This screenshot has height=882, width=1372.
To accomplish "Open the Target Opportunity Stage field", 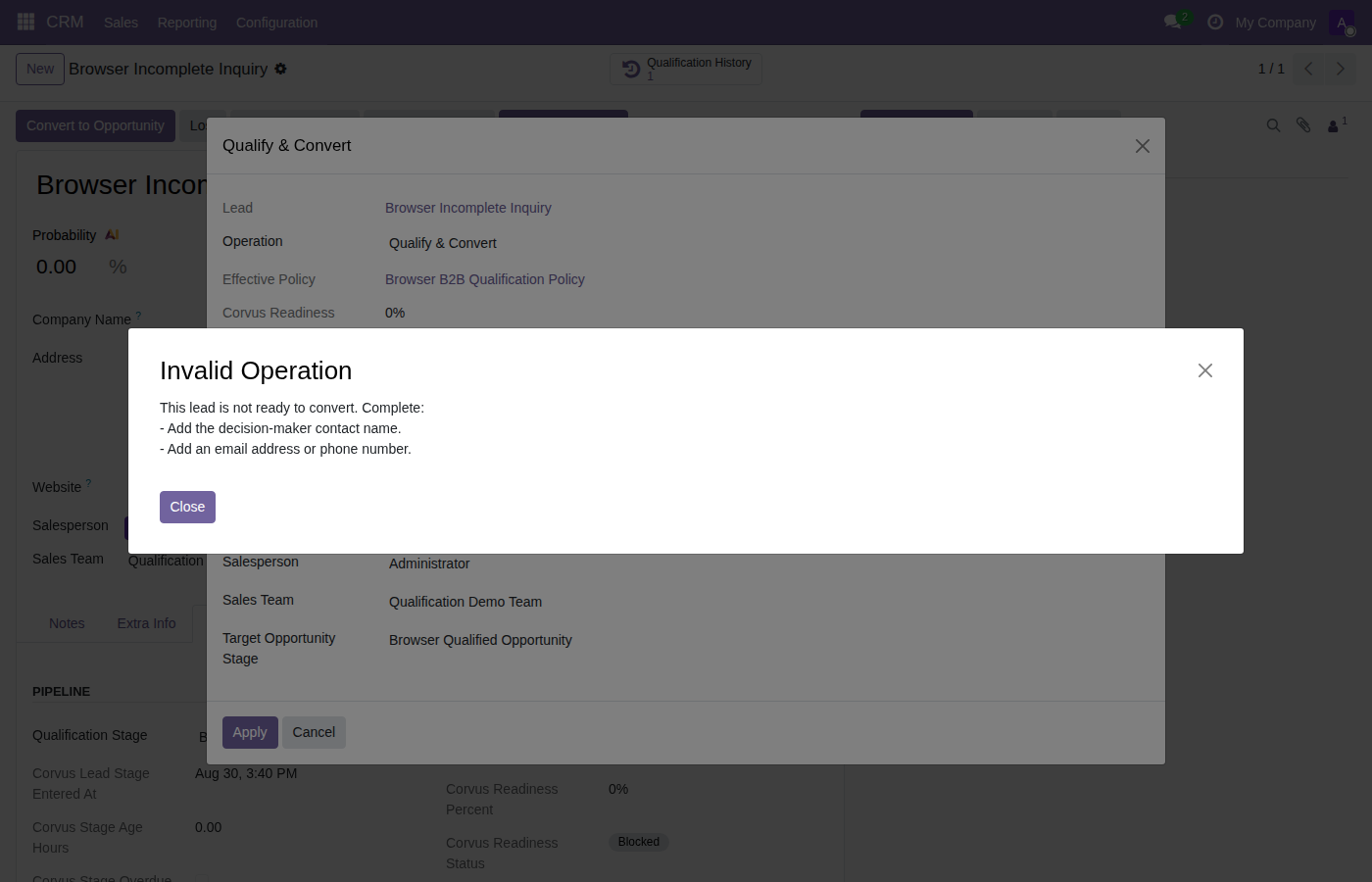I will (x=765, y=640).
